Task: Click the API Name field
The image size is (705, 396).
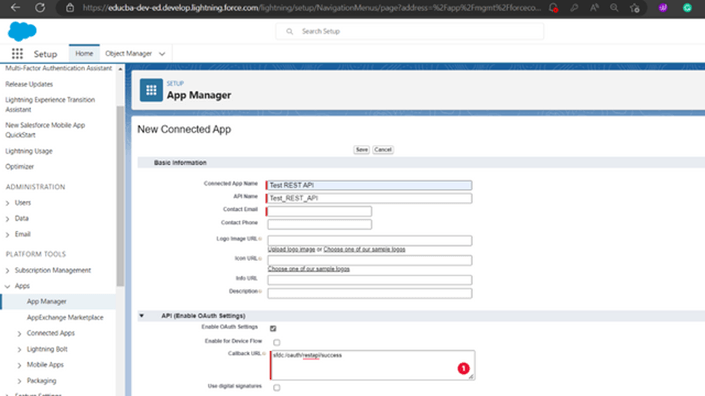Action: (x=370, y=198)
